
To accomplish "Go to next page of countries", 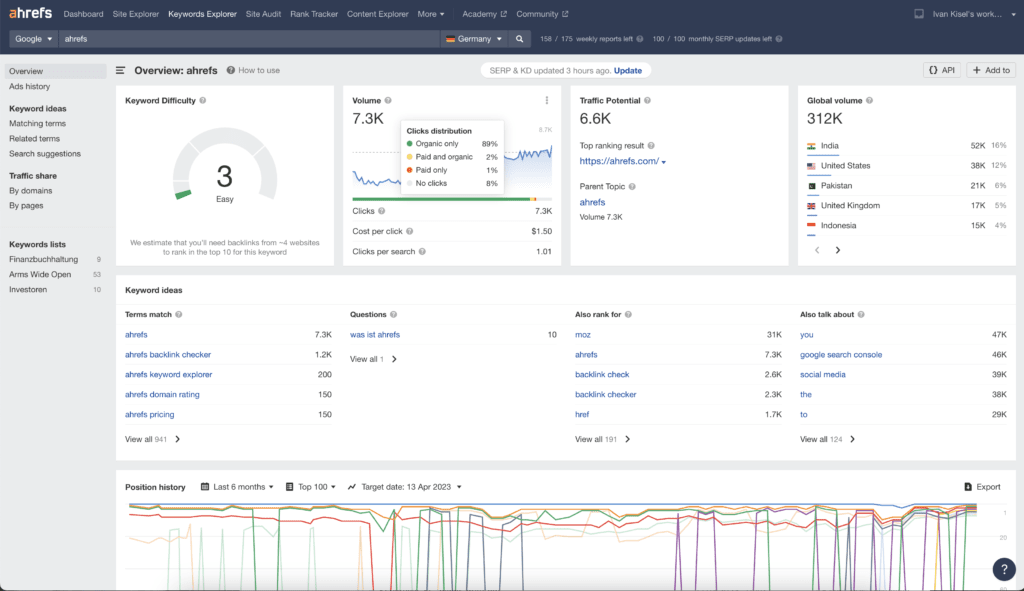I will click(838, 250).
